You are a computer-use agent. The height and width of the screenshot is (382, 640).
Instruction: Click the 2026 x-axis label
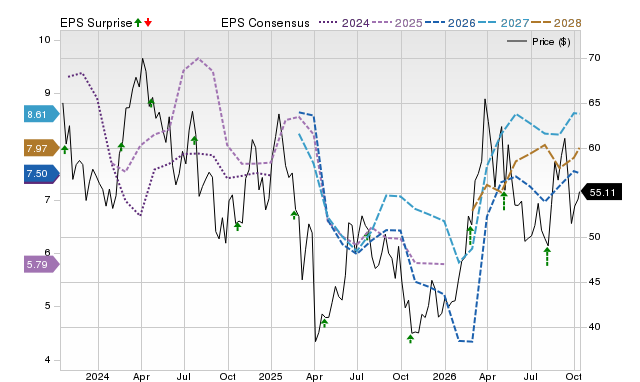point(444,376)
